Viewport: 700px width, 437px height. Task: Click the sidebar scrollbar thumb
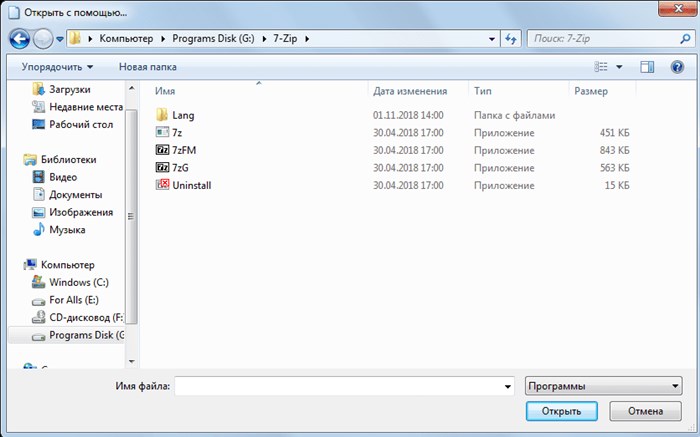pyautogui.click(x=131, y=217)
